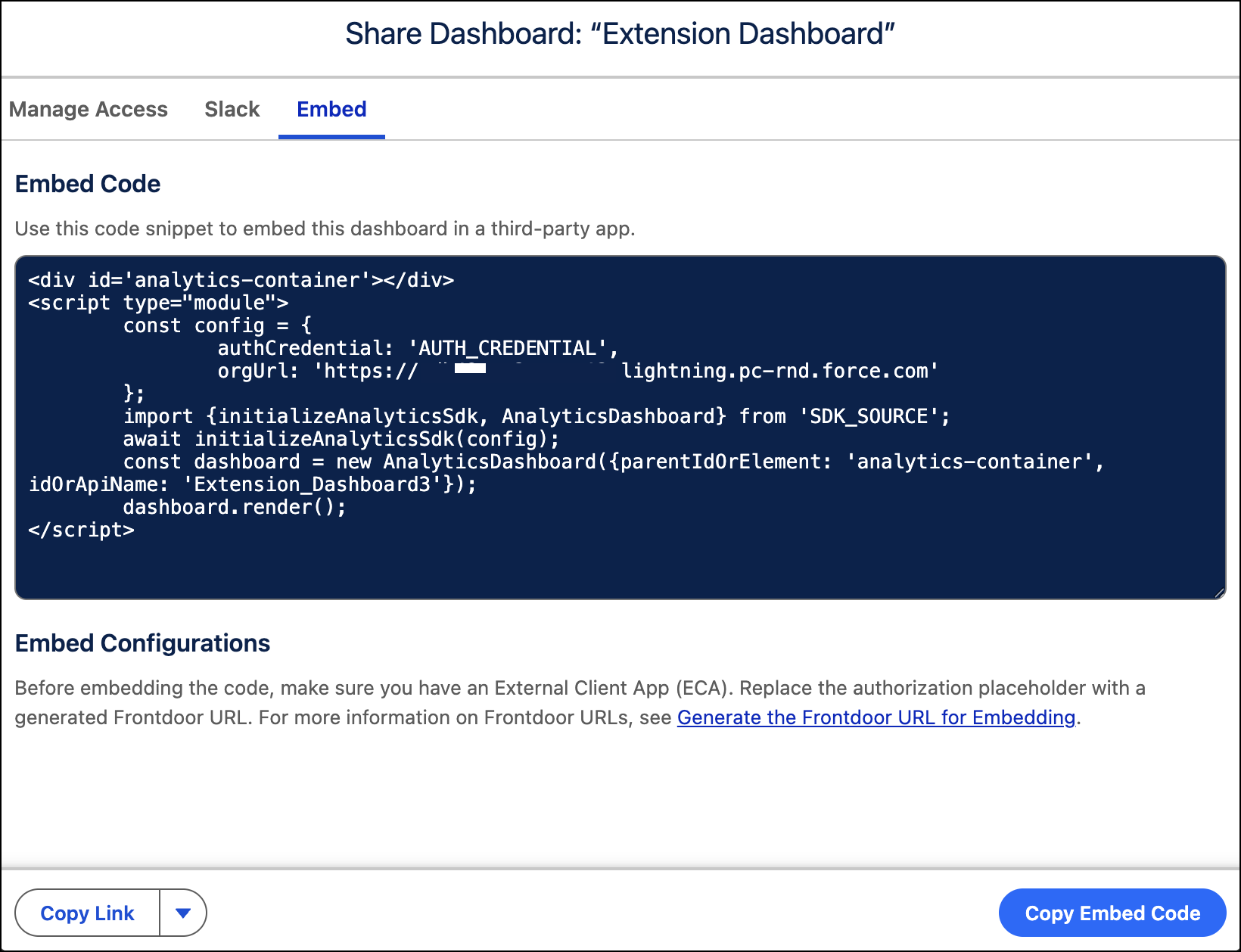Click the closing '</script>' tag line
The image size is (1241, 952).
point(82,530)
